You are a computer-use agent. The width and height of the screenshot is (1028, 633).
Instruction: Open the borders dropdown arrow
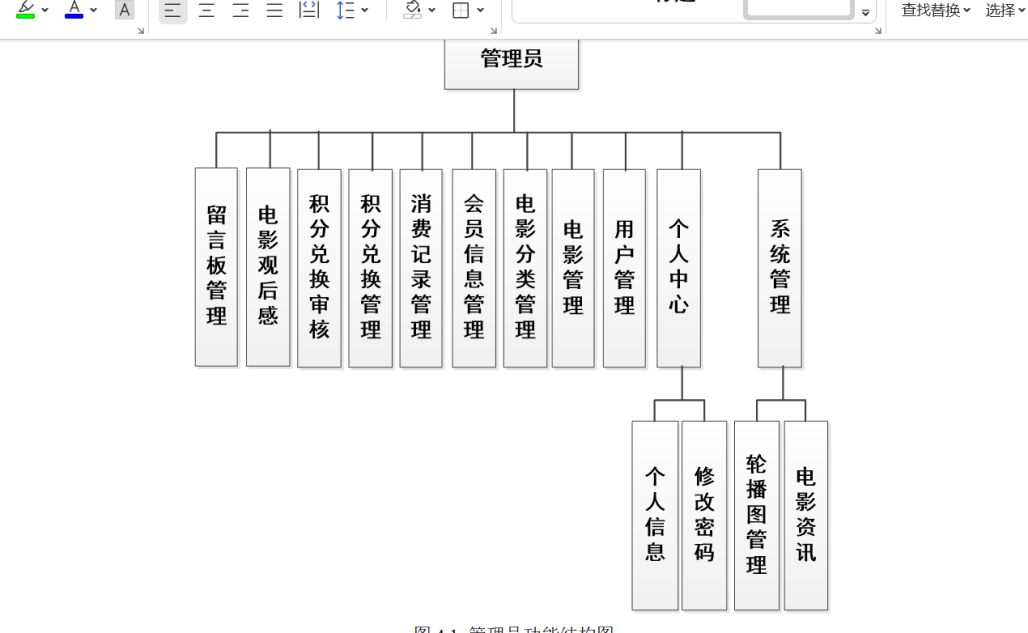pyautogui.click(x=480, y=10)
